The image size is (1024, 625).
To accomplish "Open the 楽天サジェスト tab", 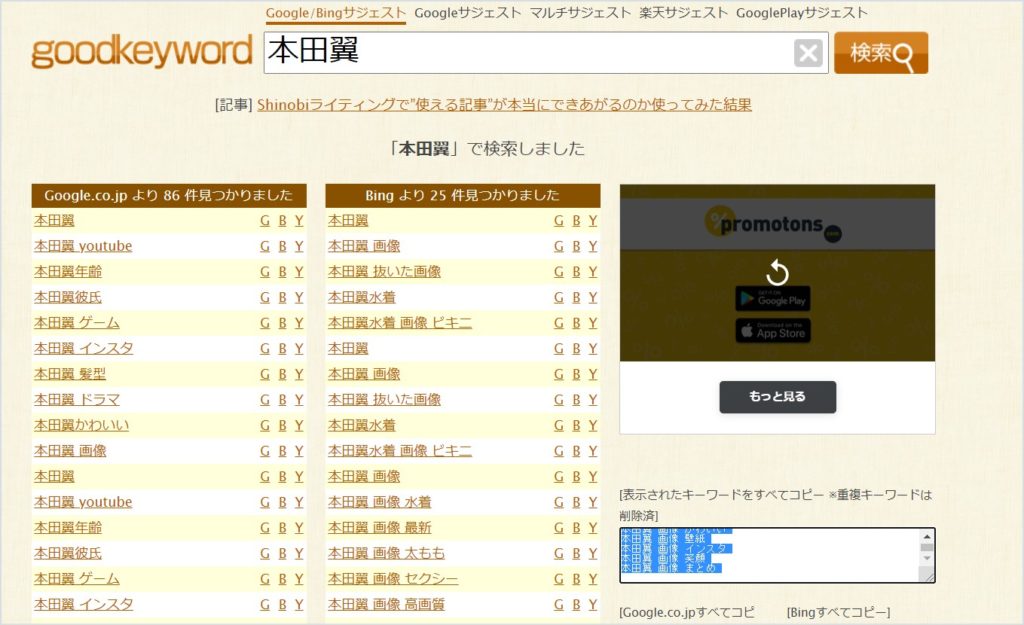I will coord(683,13).
